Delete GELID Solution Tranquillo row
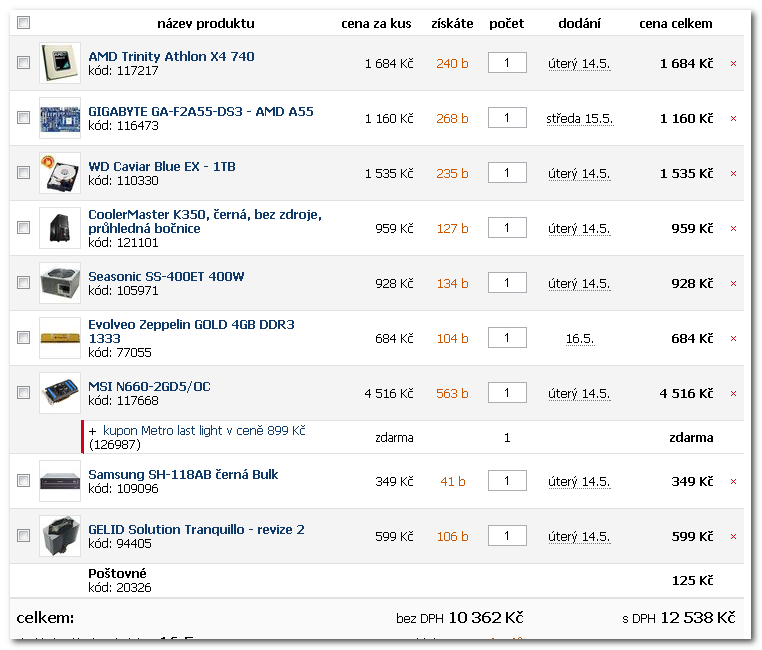This screenshot has height=650, width=762. tap(733, 536)
